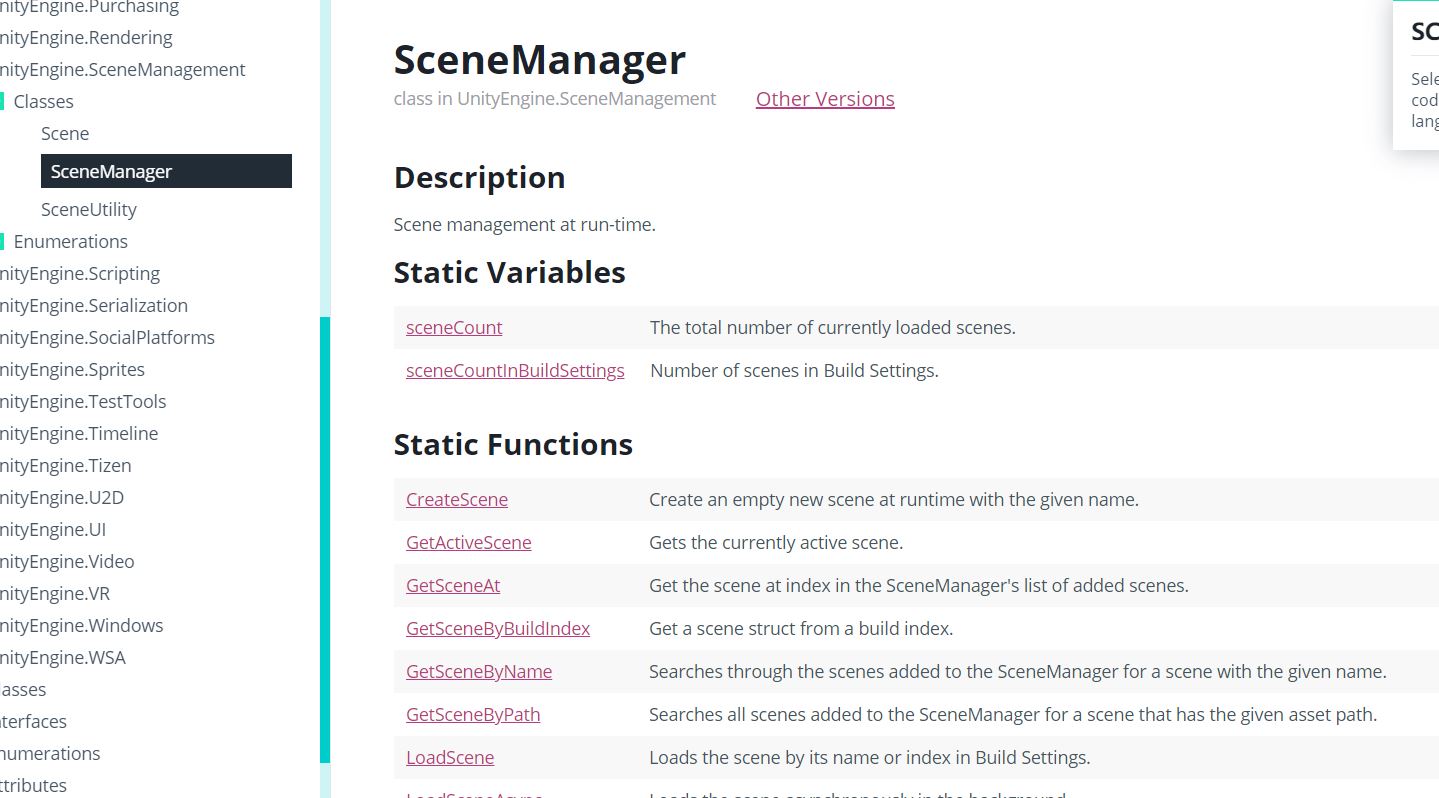
Task: Open the GetSceneByName function link
Action: pyautogui.click(x=479, y=672)
